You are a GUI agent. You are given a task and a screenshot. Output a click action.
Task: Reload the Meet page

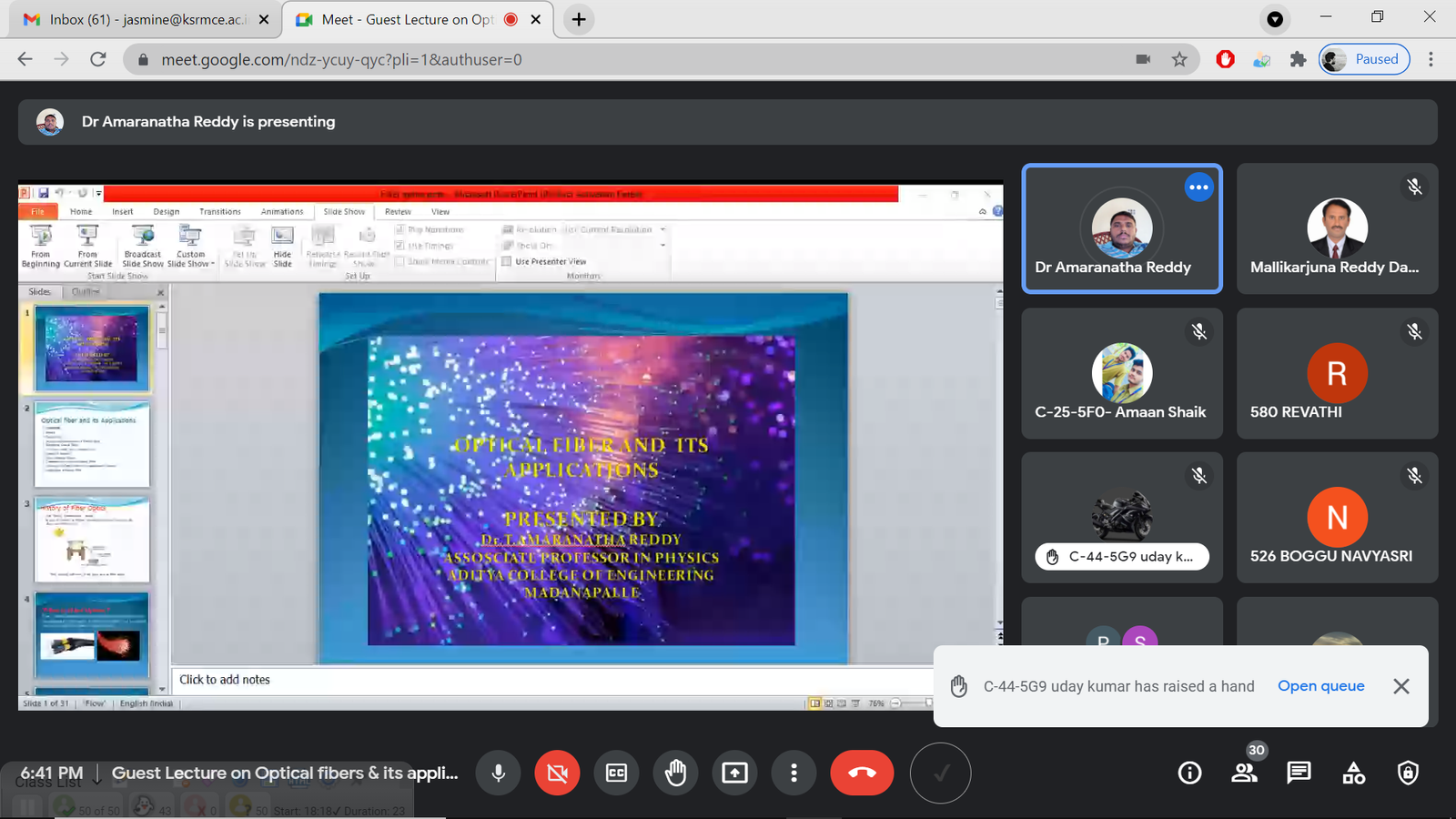98,59
